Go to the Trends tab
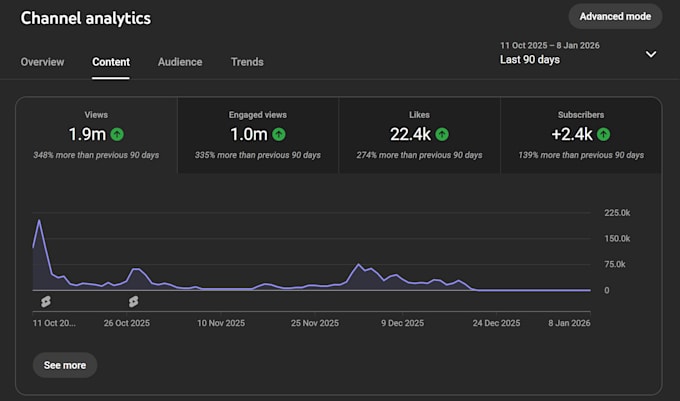This screenshot has width=680, height=401. tap(247, 62)
